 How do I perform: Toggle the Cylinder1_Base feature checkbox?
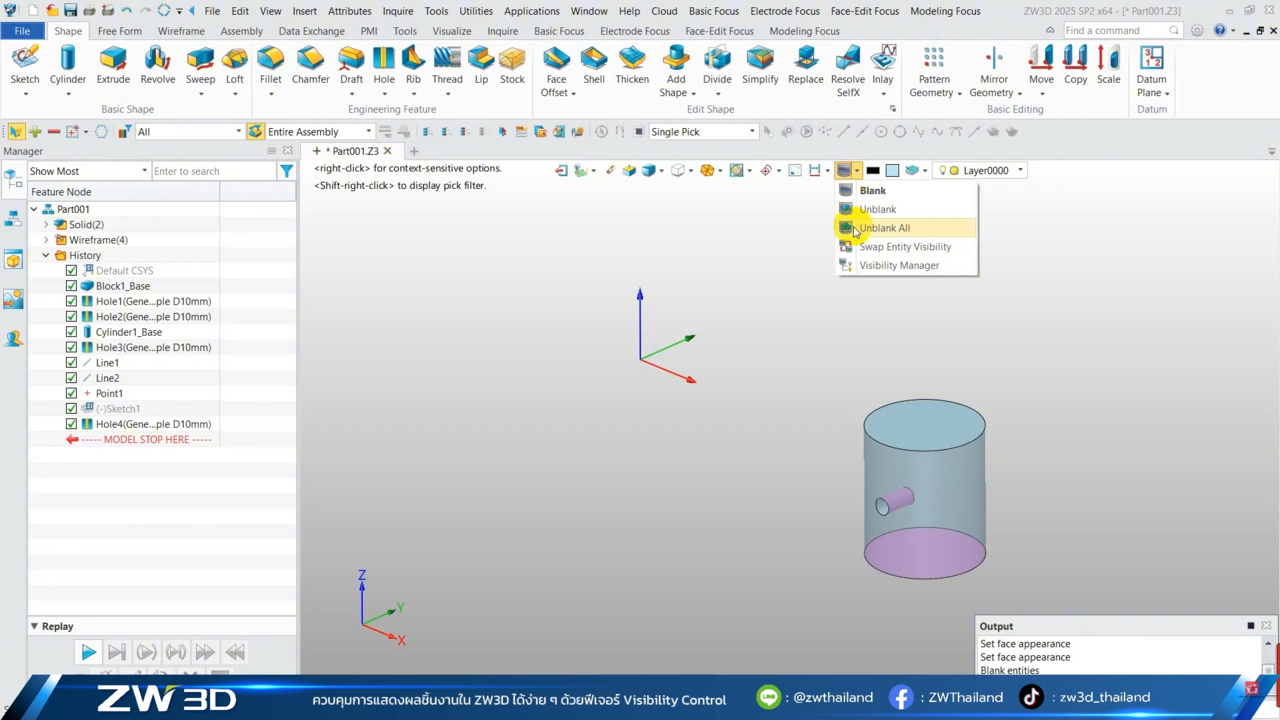[x=71, y=332]
